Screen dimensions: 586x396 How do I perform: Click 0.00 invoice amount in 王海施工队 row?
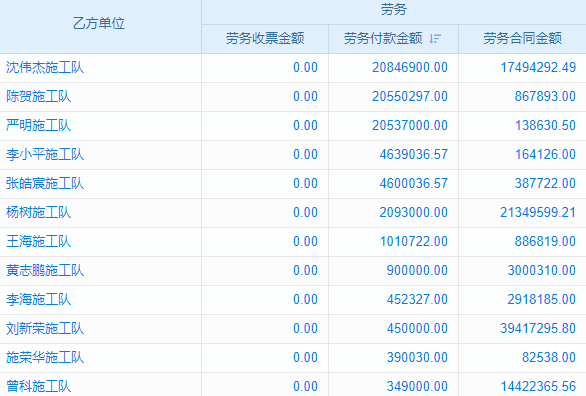[x=305, y=242]
